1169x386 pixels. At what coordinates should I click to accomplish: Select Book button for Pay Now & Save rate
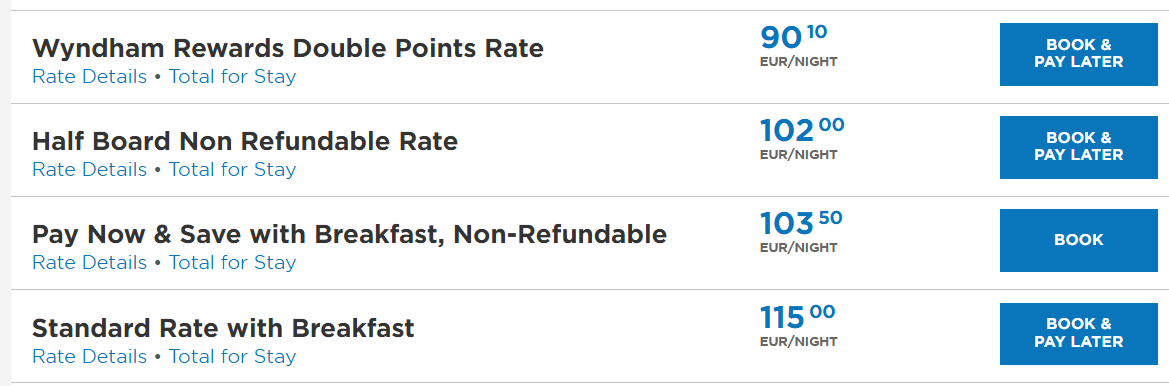1078,240
